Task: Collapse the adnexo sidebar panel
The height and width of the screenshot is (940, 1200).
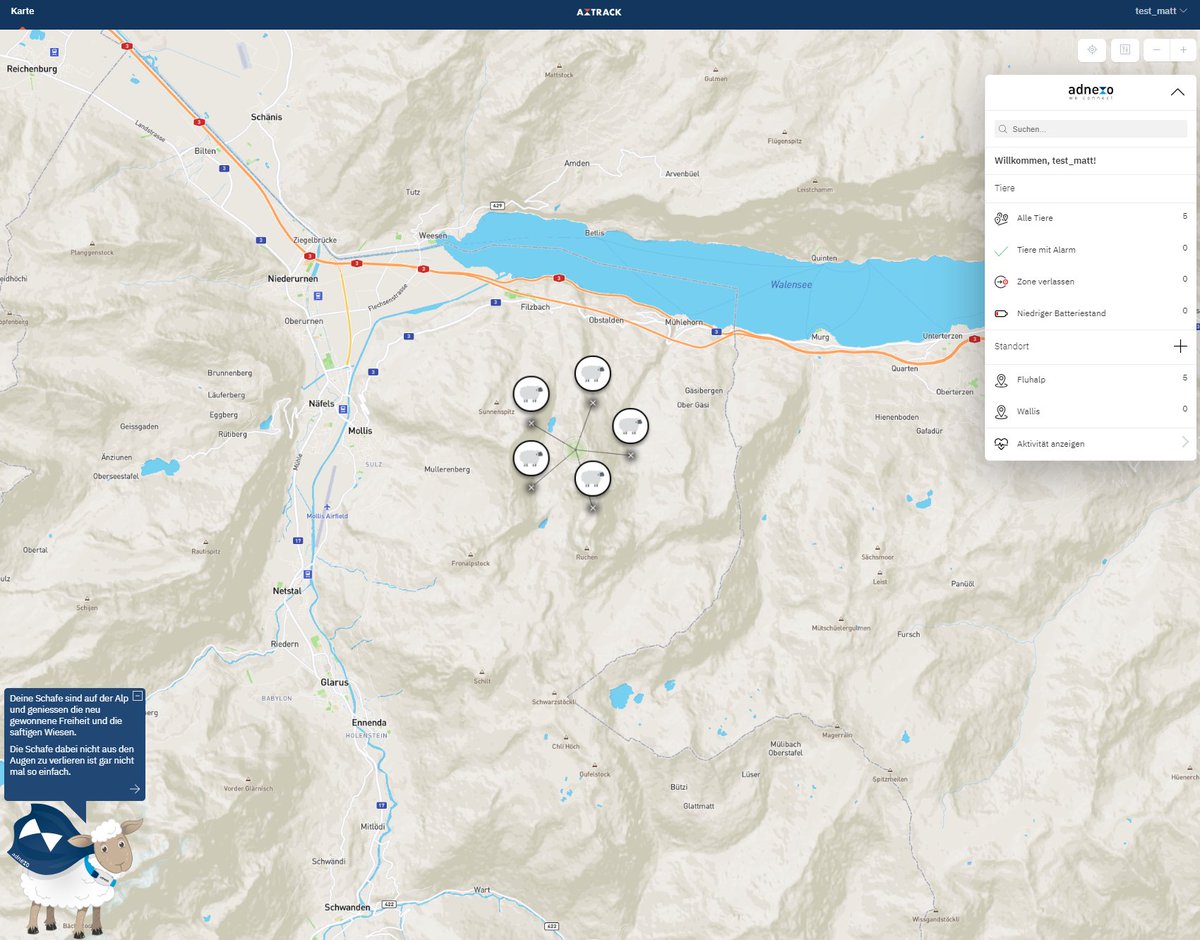Action: coord(1176,91)
